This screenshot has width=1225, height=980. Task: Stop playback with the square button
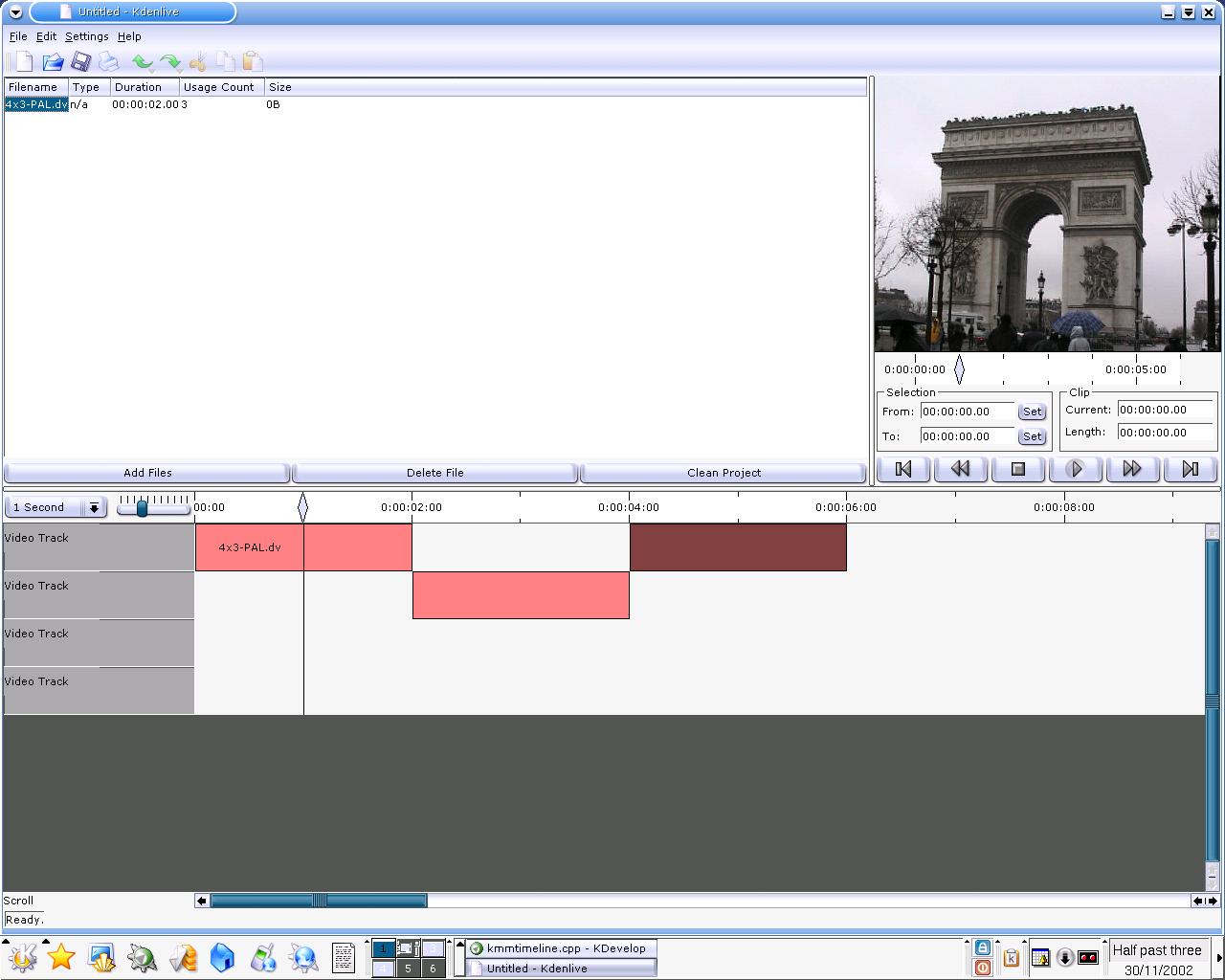(x=1018, y=469)
